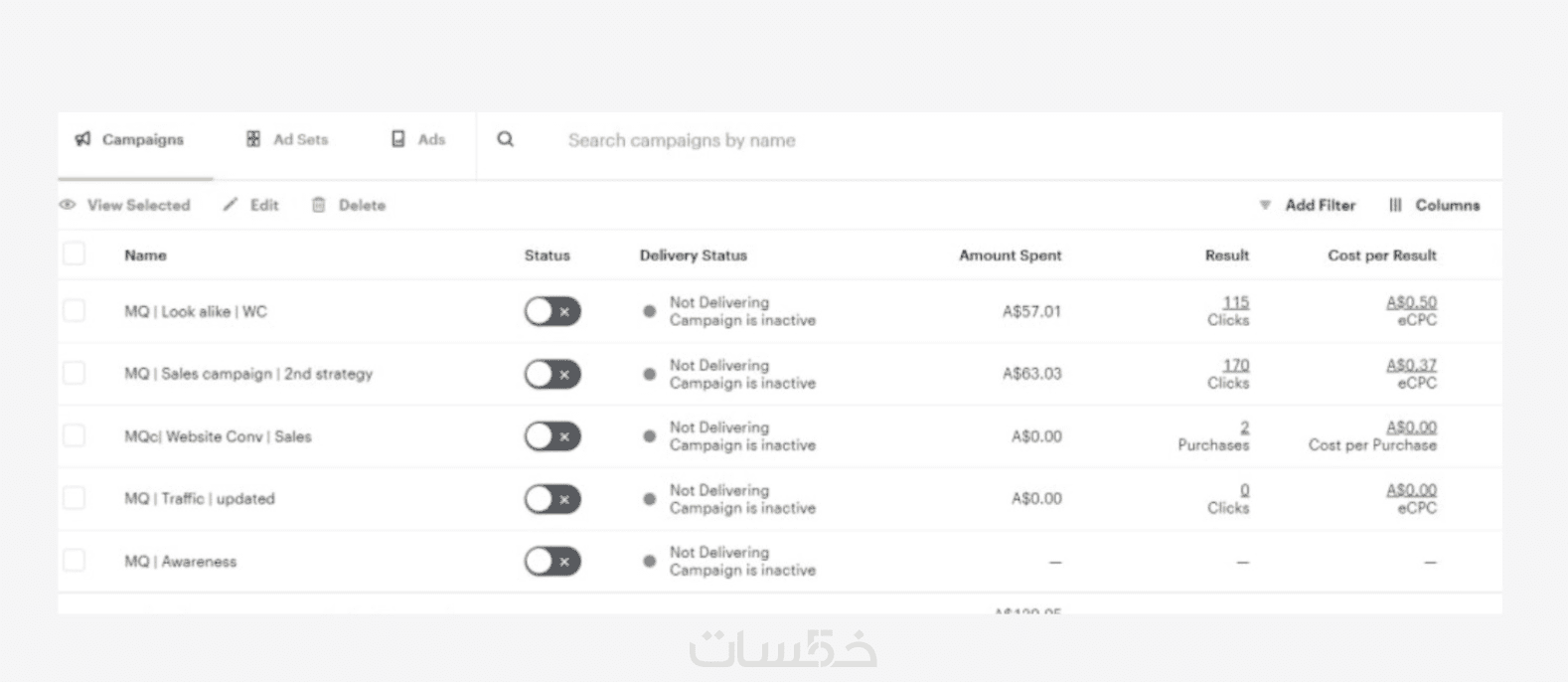The width and height of the screenshot is (1568, 682).
Task: Toggle the MQc| Website Conv | Sales switch
Action: [552, 436]
